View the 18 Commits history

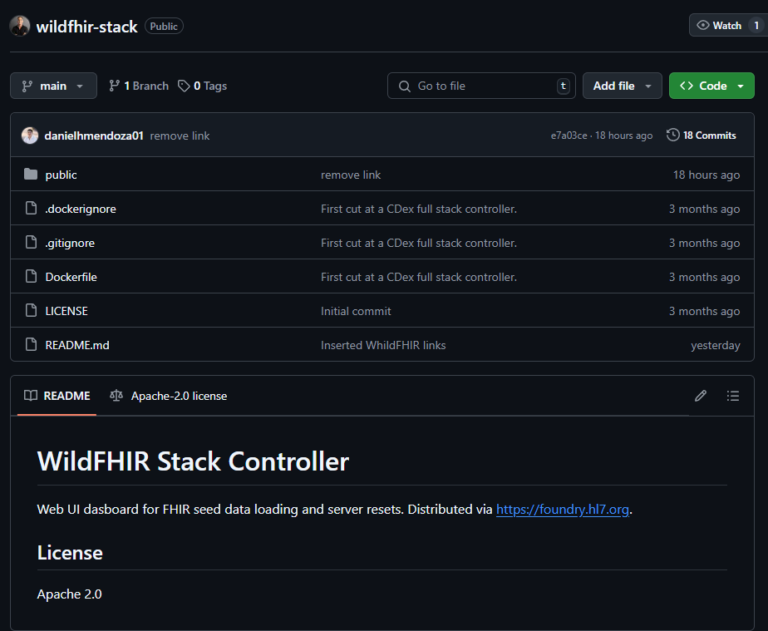point(701,135)
